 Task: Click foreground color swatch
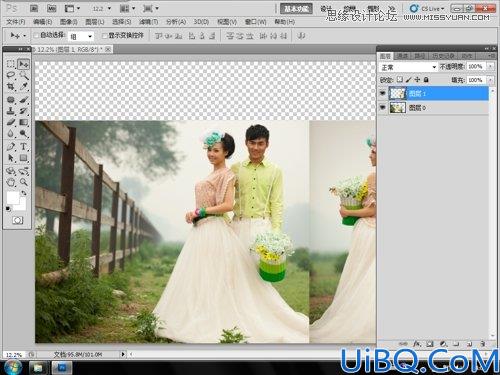13,198
